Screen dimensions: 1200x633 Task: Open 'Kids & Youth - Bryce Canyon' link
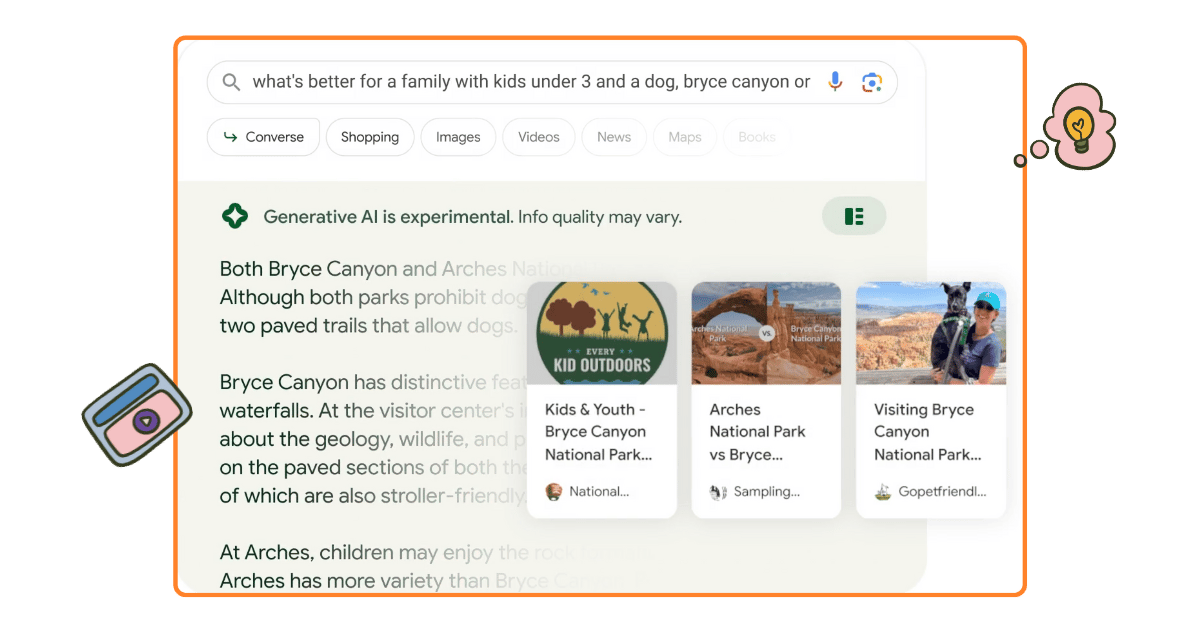point(598,432)
